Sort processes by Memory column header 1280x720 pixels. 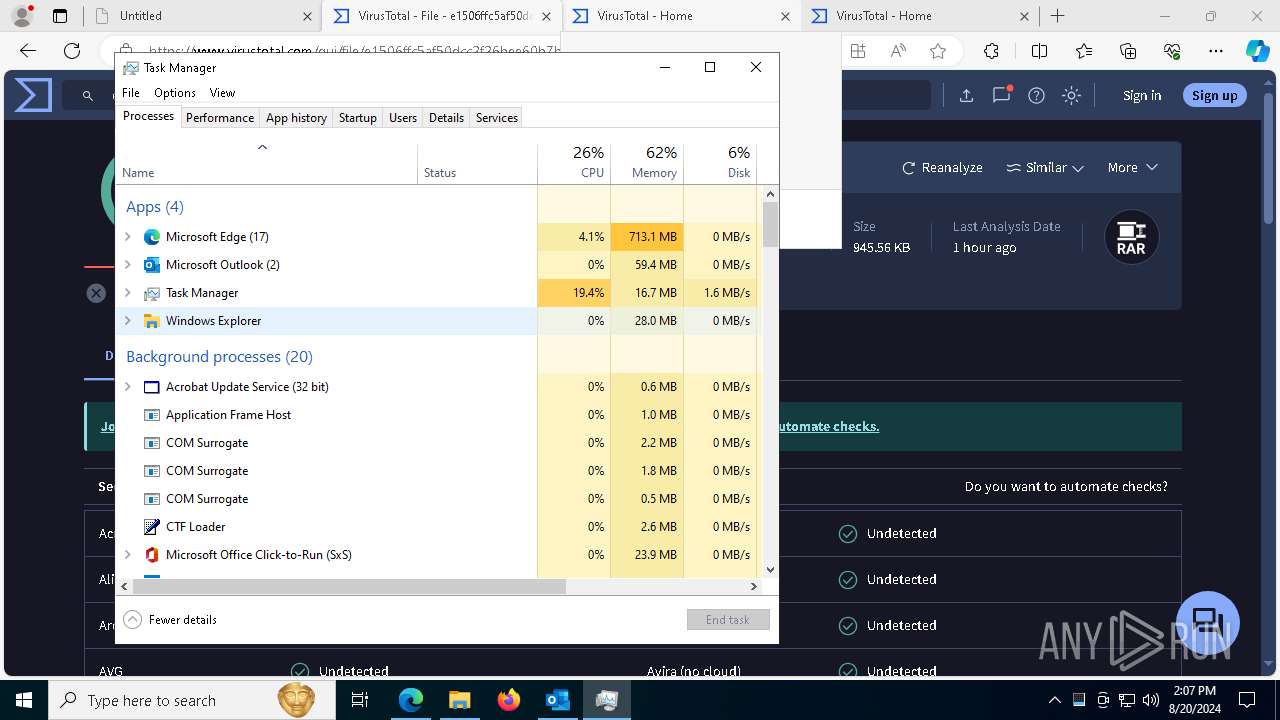[x=647, y=163]
